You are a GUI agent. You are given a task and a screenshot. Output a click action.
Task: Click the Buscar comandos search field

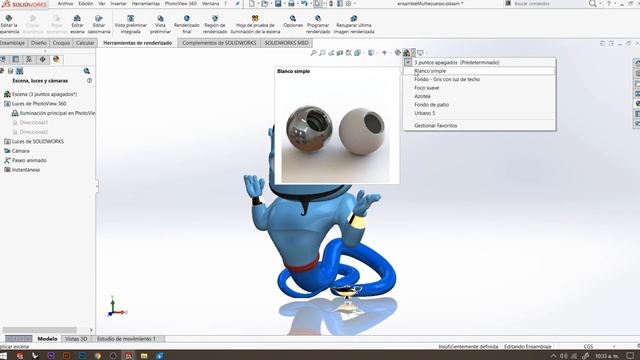(545, 4)
